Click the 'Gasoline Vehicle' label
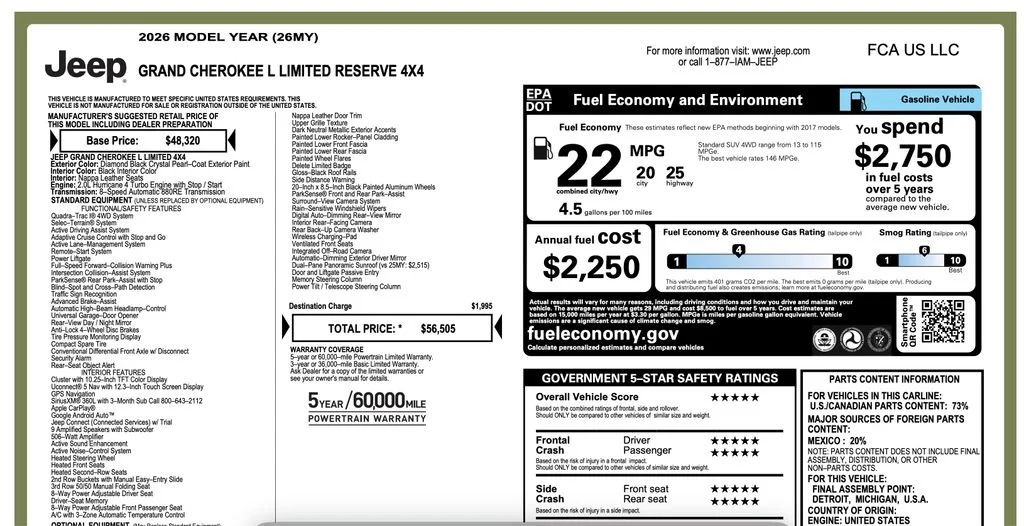The image size is (1024, 526). 937,100
